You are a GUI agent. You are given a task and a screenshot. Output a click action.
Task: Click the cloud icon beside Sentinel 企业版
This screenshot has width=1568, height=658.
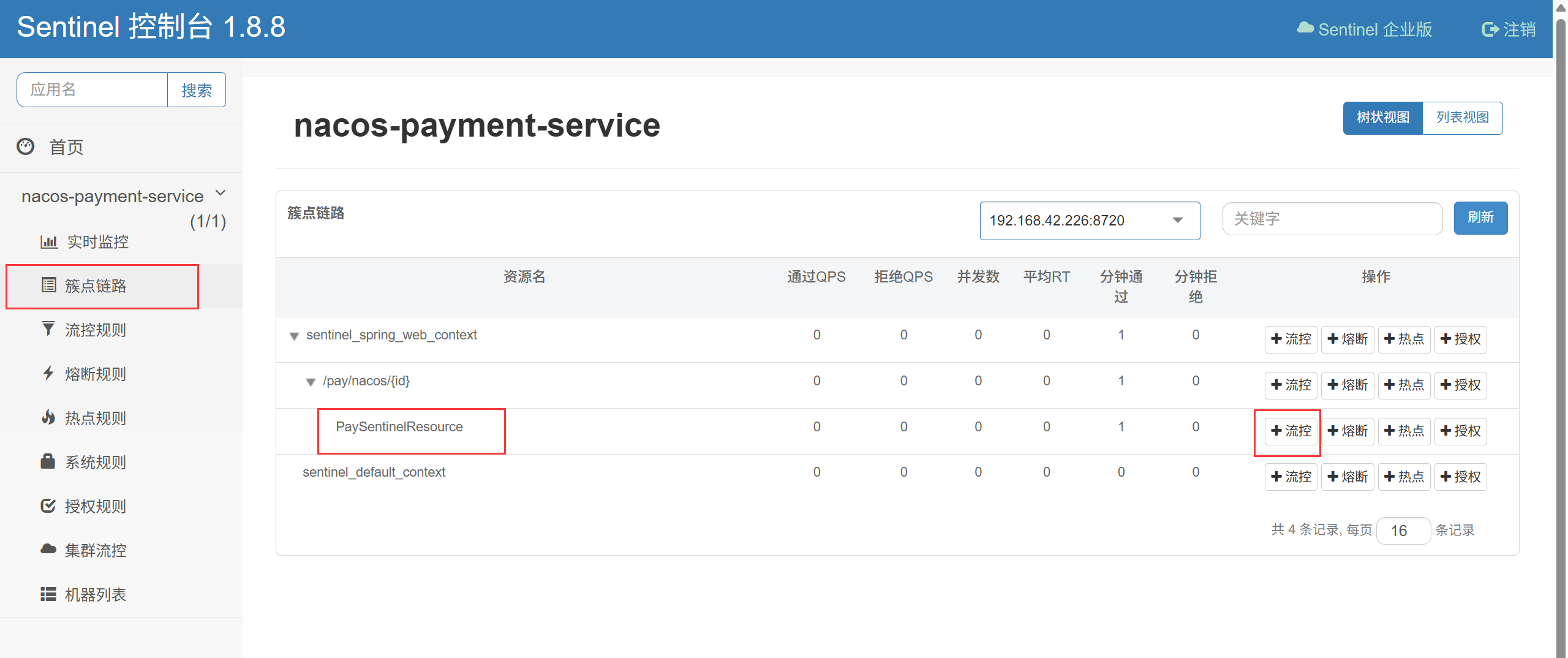coord(1305,28)
